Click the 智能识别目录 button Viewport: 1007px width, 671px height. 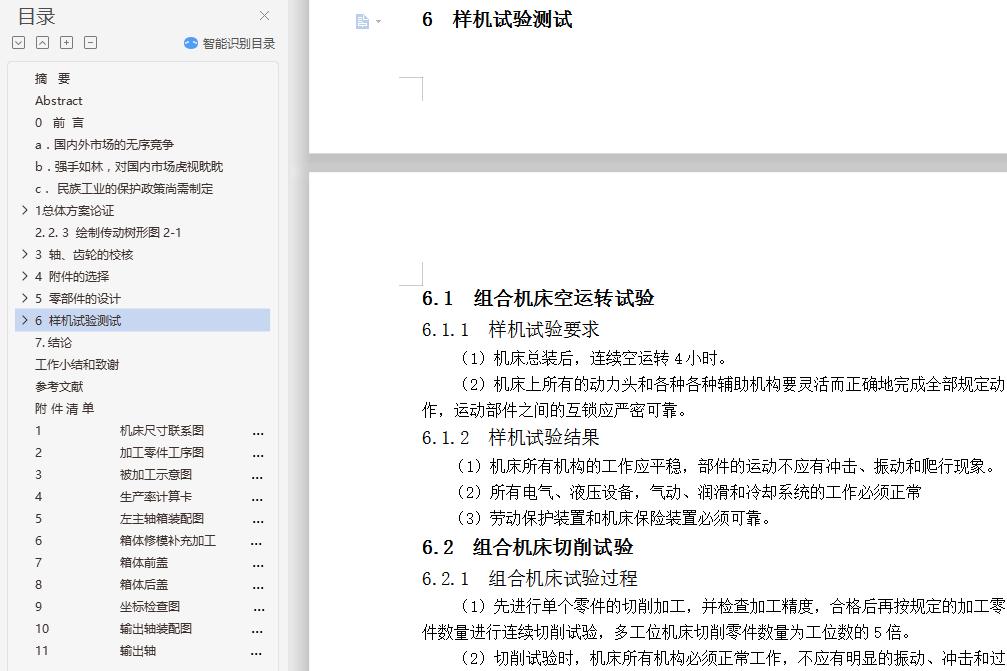tap(229, 44)
